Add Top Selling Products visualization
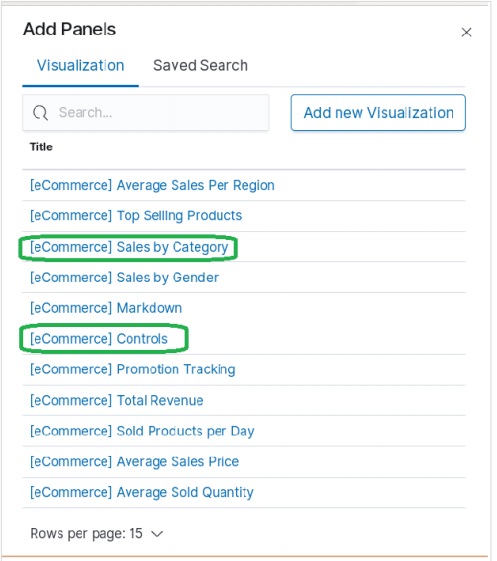The height and width of the screenshot is (561, 497). point(136,216)
